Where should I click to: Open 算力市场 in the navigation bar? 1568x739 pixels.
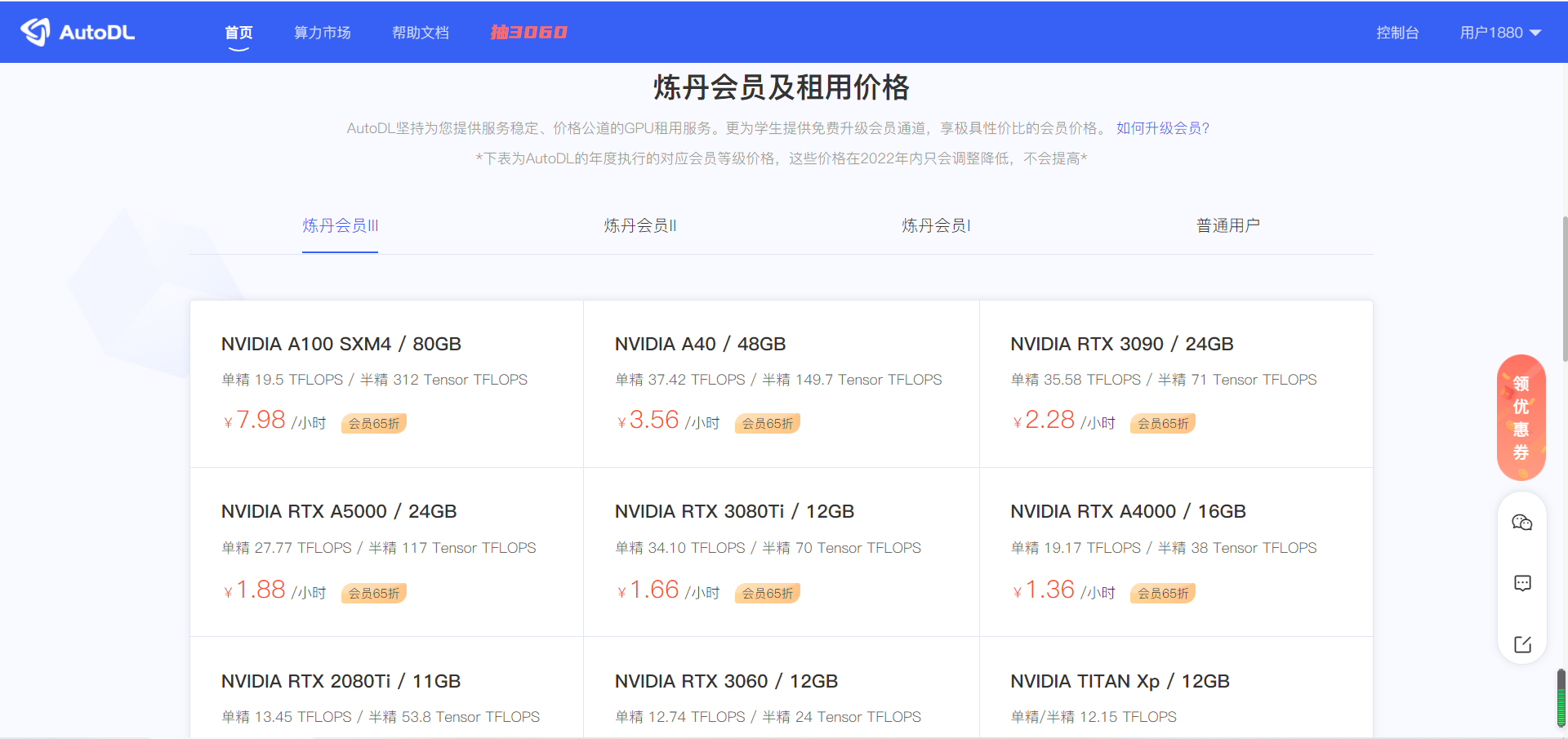(x=323, y=33)
